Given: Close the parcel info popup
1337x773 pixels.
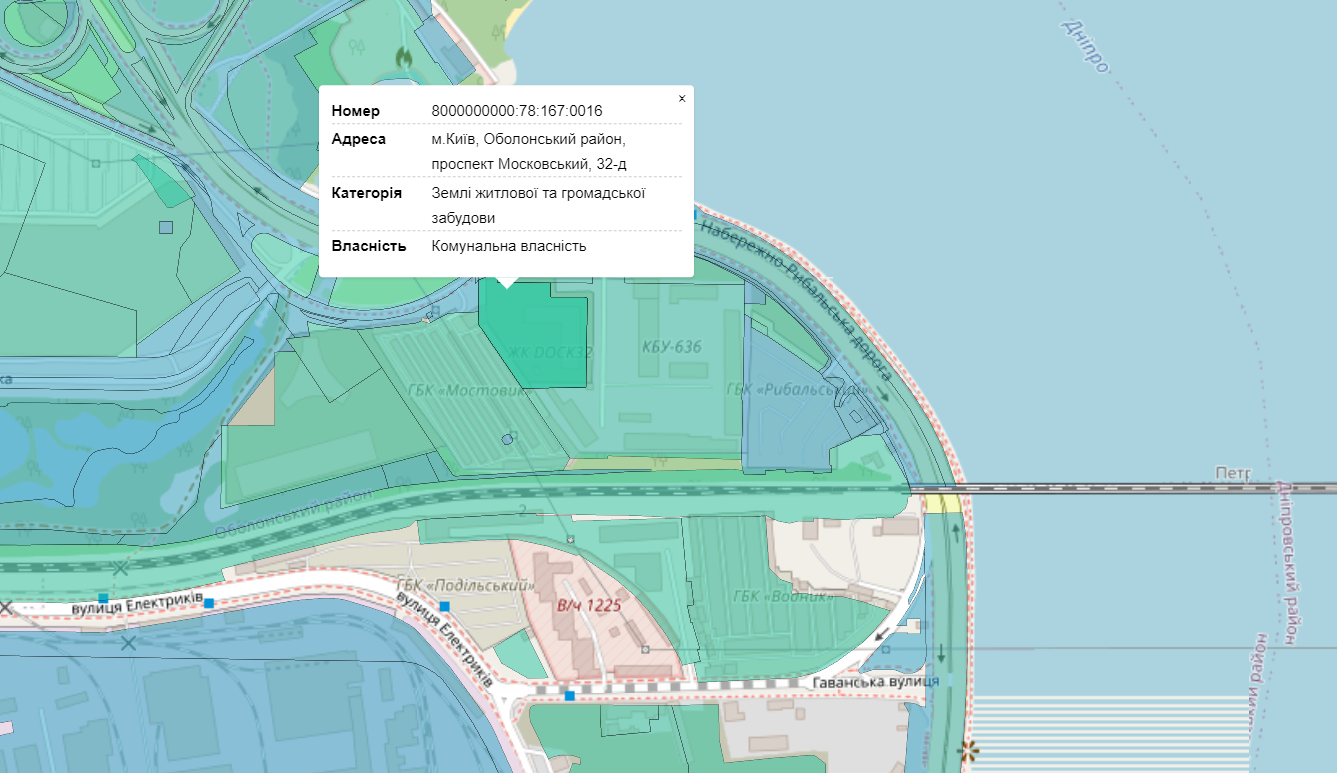Looking at the screenshot, I should (x=682, y=99).
